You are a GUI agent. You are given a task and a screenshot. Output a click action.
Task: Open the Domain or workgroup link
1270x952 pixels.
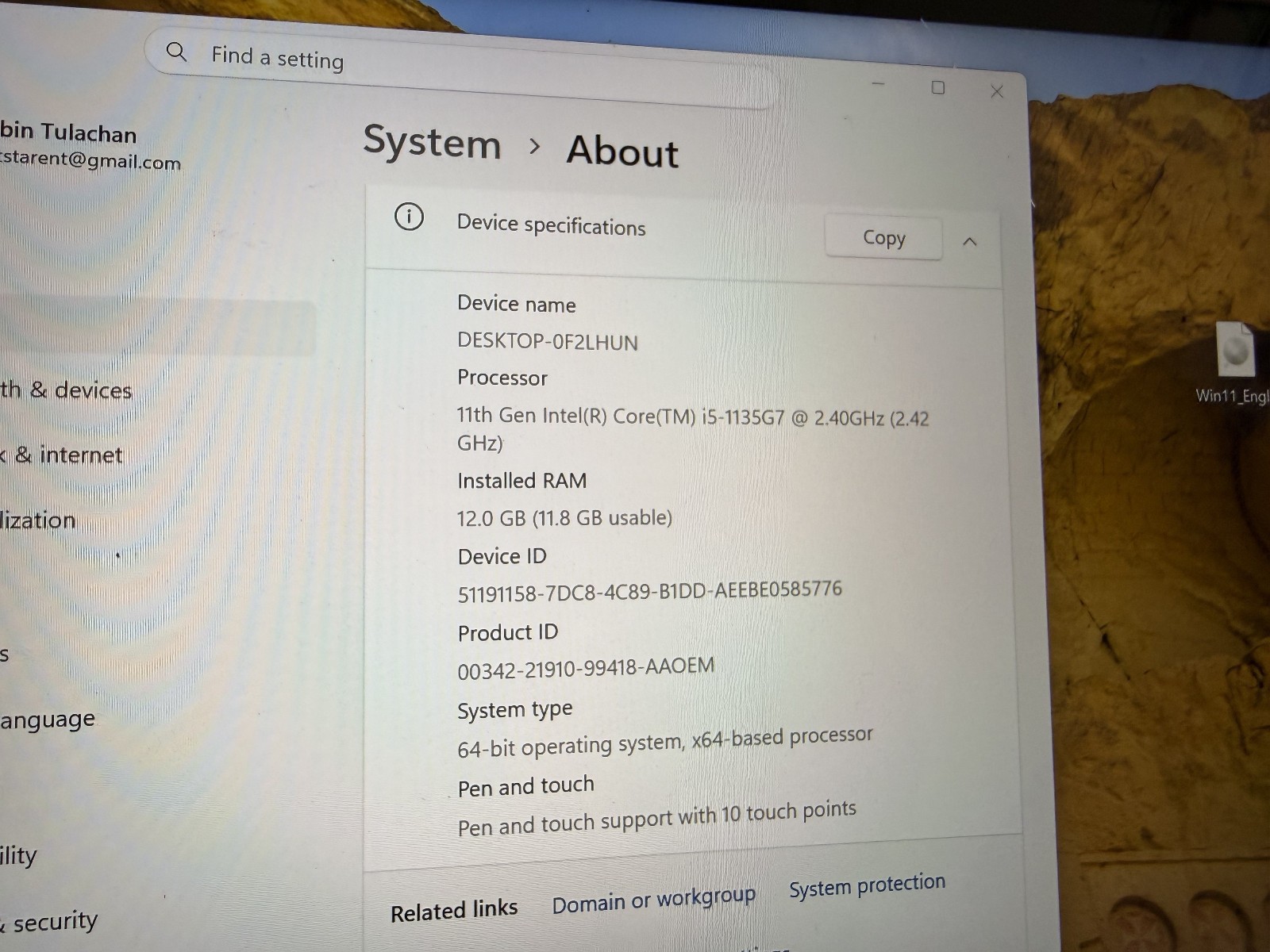[653, 900]
